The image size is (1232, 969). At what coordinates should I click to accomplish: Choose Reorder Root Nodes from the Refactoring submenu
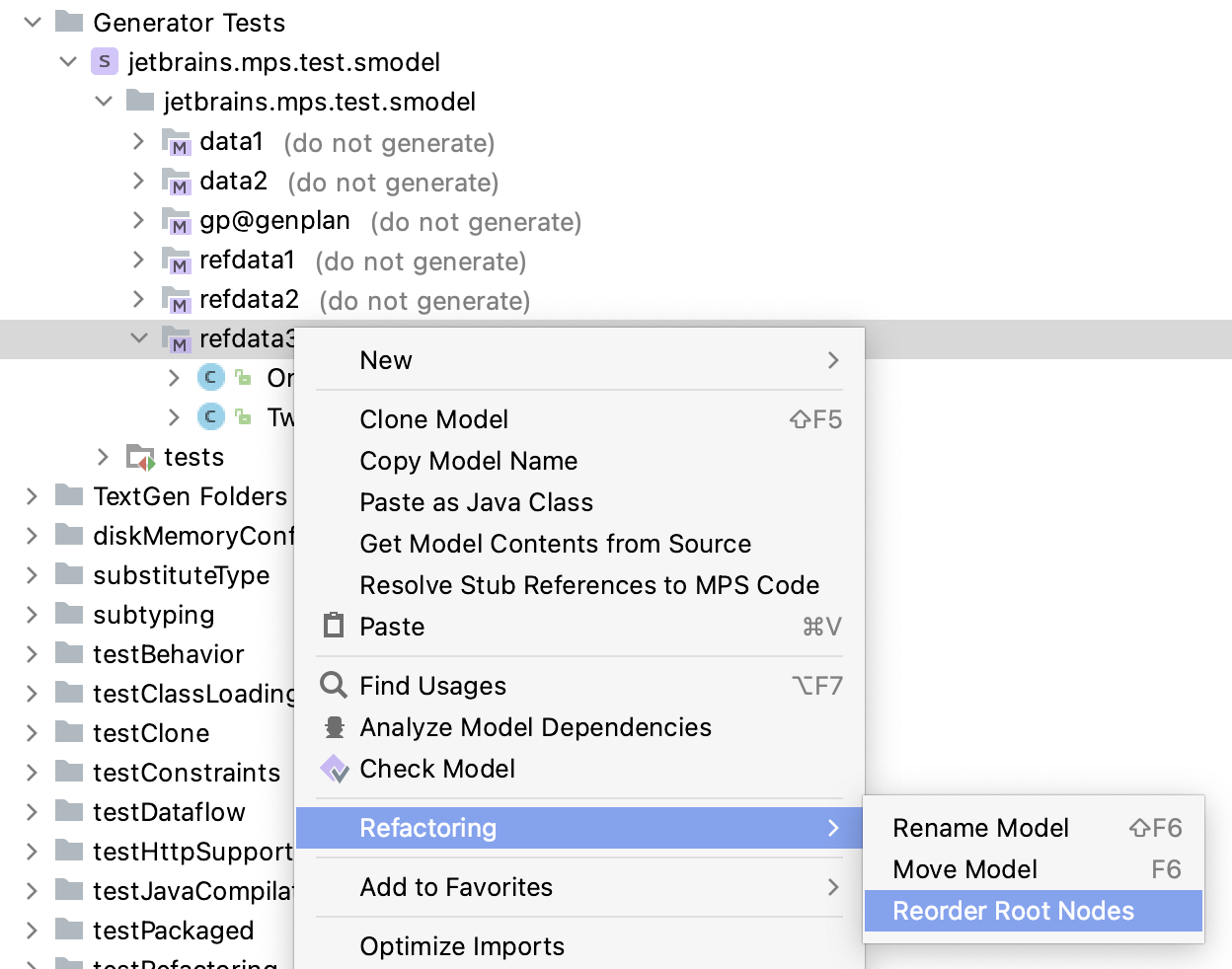(1014, 911)
